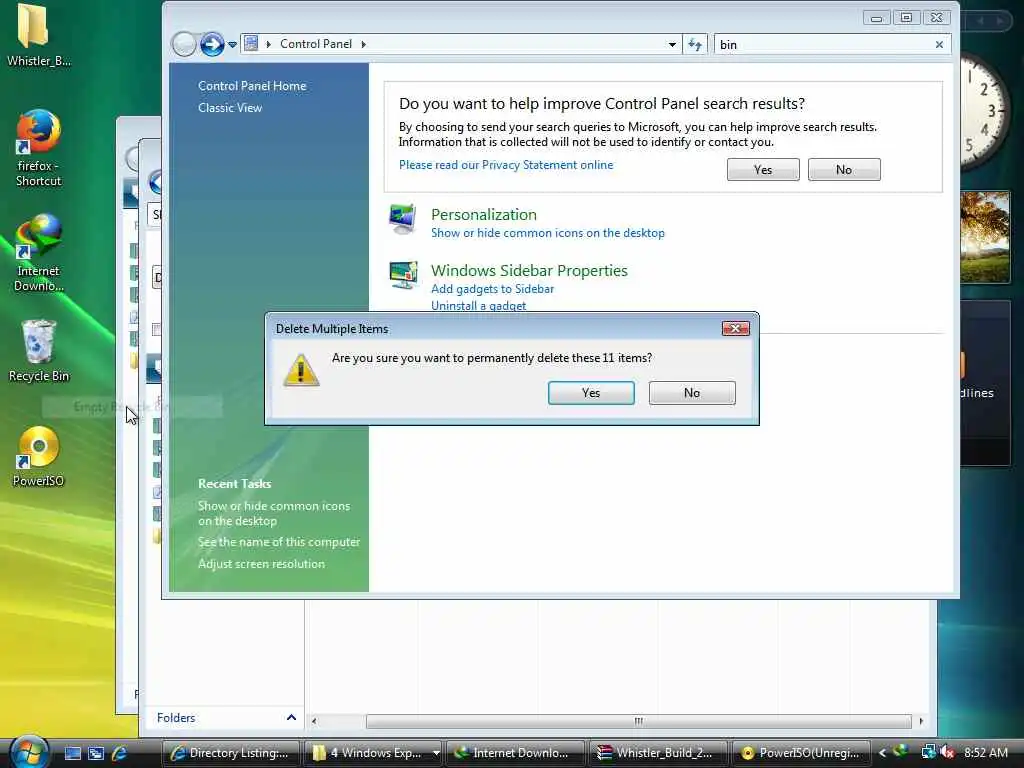Expand the arrow before Control Panel breadcrumb
Image resolution: width=1024 pixels, height=768 pixels.
click(268, 44)
